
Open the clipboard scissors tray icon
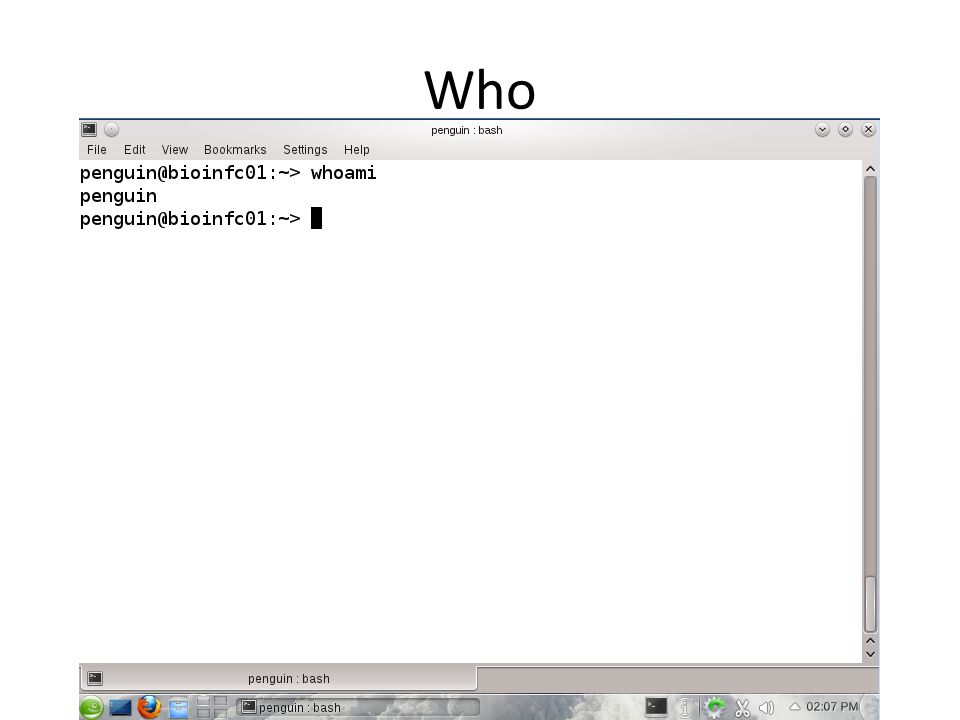[742, 708]
